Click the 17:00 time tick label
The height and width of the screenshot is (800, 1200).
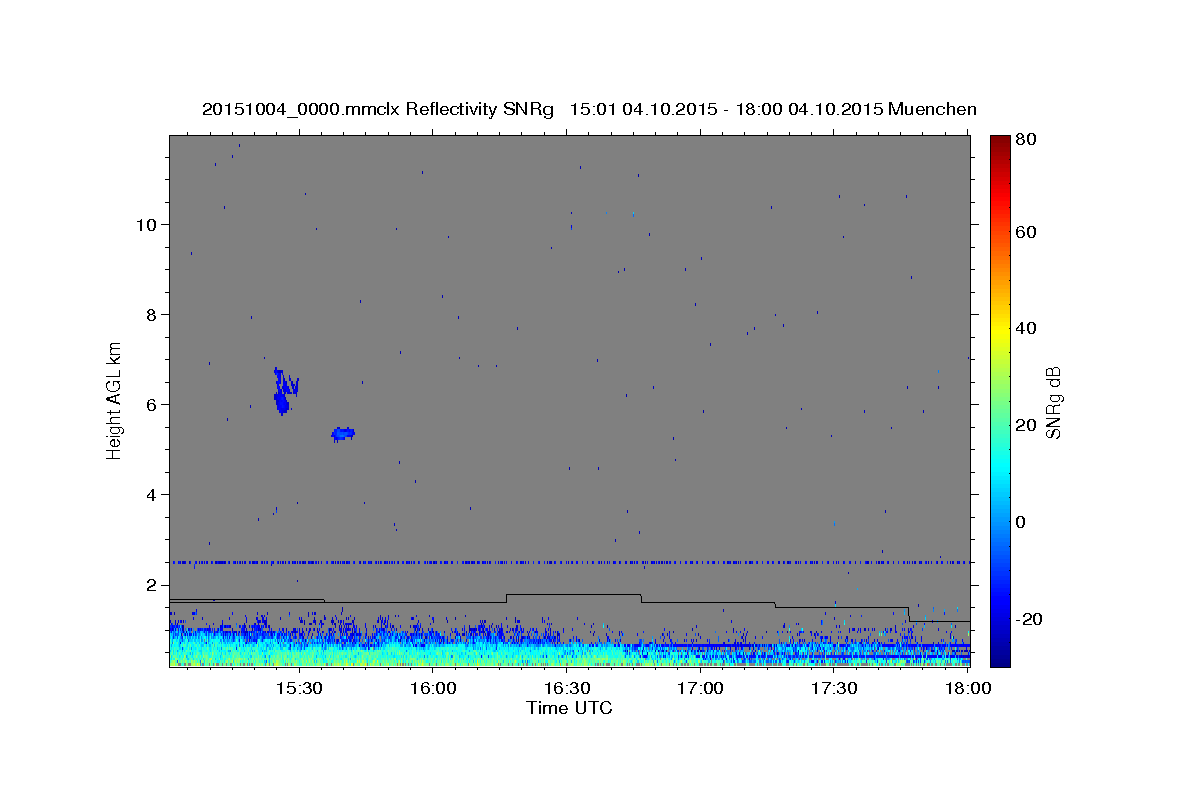pos(701,688)
